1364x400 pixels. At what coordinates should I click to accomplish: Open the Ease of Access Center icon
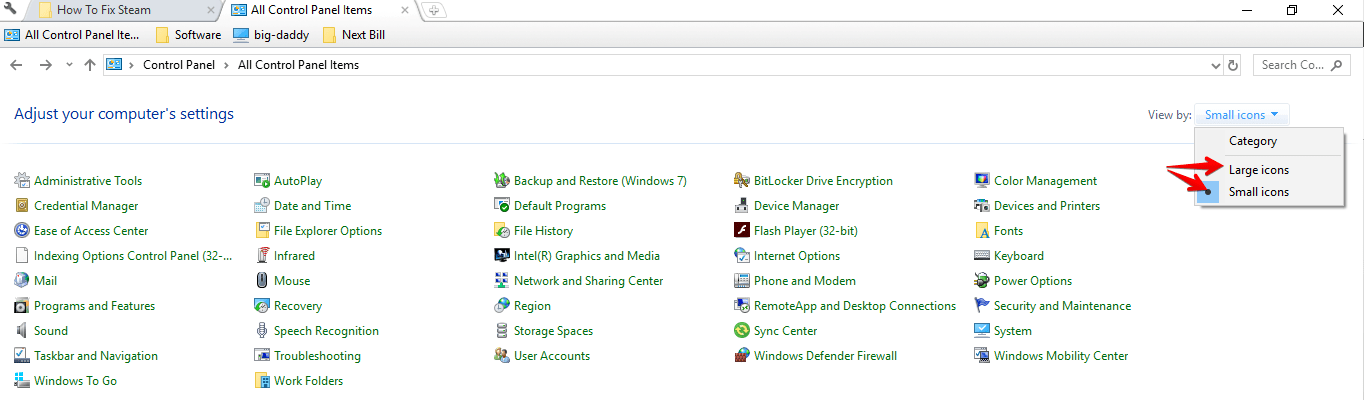point(22,231)
